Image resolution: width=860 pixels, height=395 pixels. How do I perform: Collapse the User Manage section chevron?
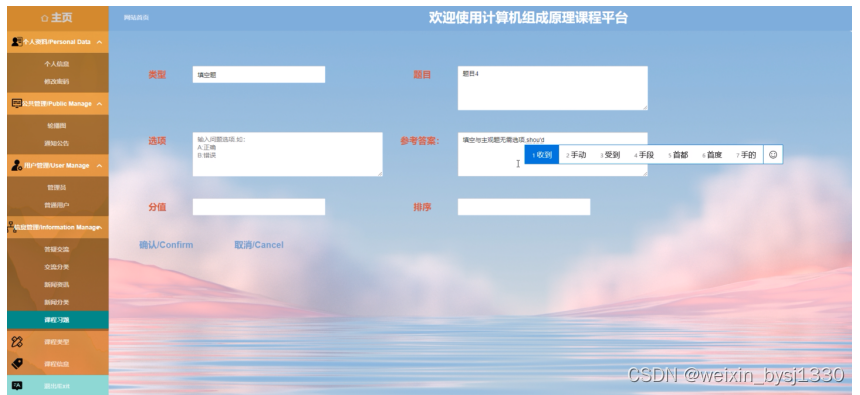point(99,165)
